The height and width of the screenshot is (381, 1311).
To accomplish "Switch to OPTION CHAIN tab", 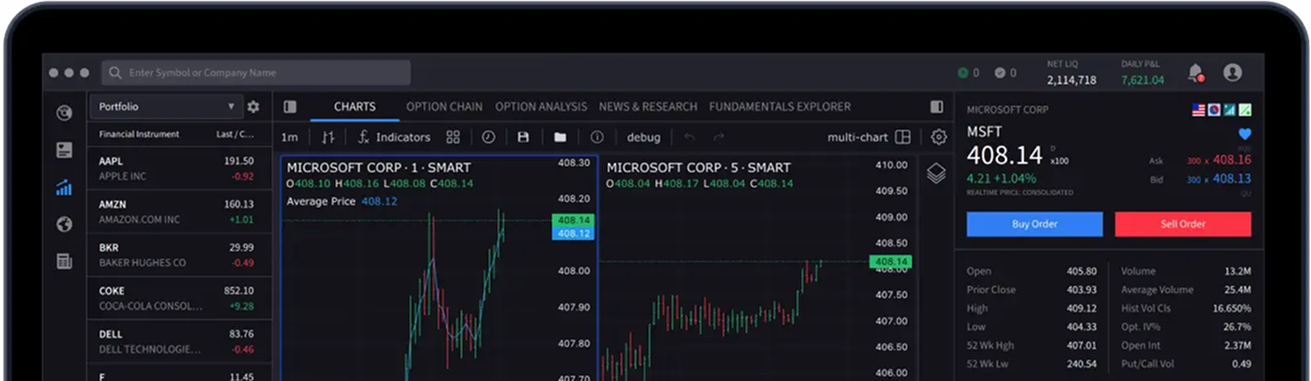I will pos(444,106).
